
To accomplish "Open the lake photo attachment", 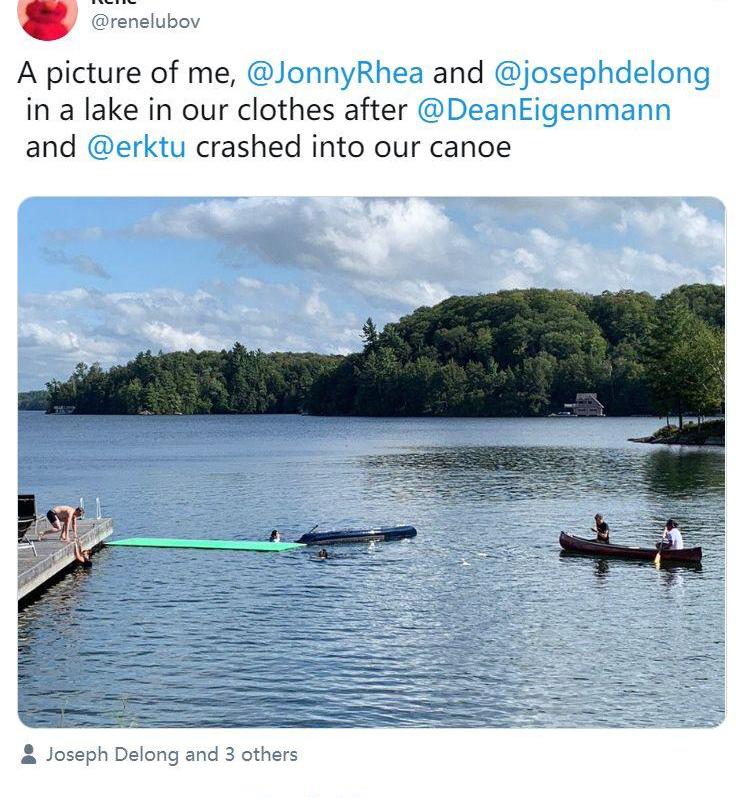I will click(x=371, y=462).
